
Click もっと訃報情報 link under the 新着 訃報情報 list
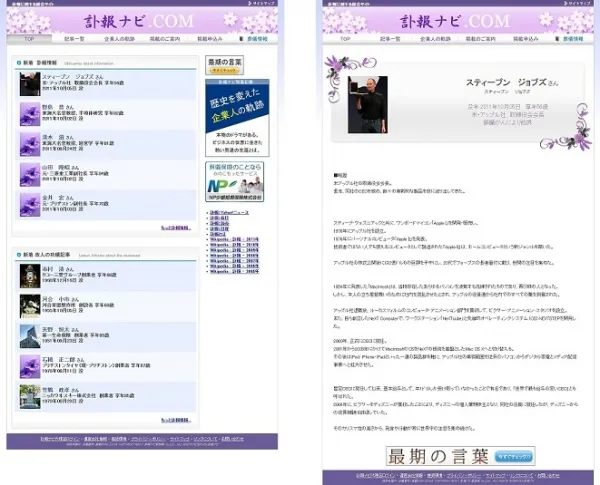(176, 228)
